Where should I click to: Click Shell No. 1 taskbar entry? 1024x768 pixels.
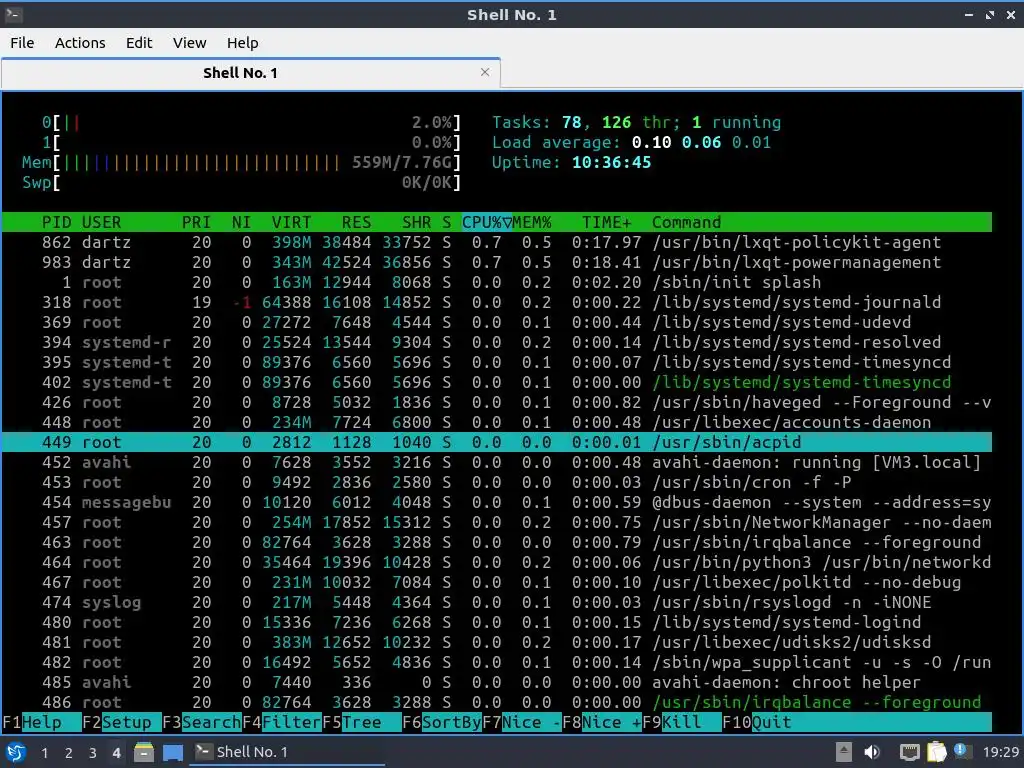286,752
